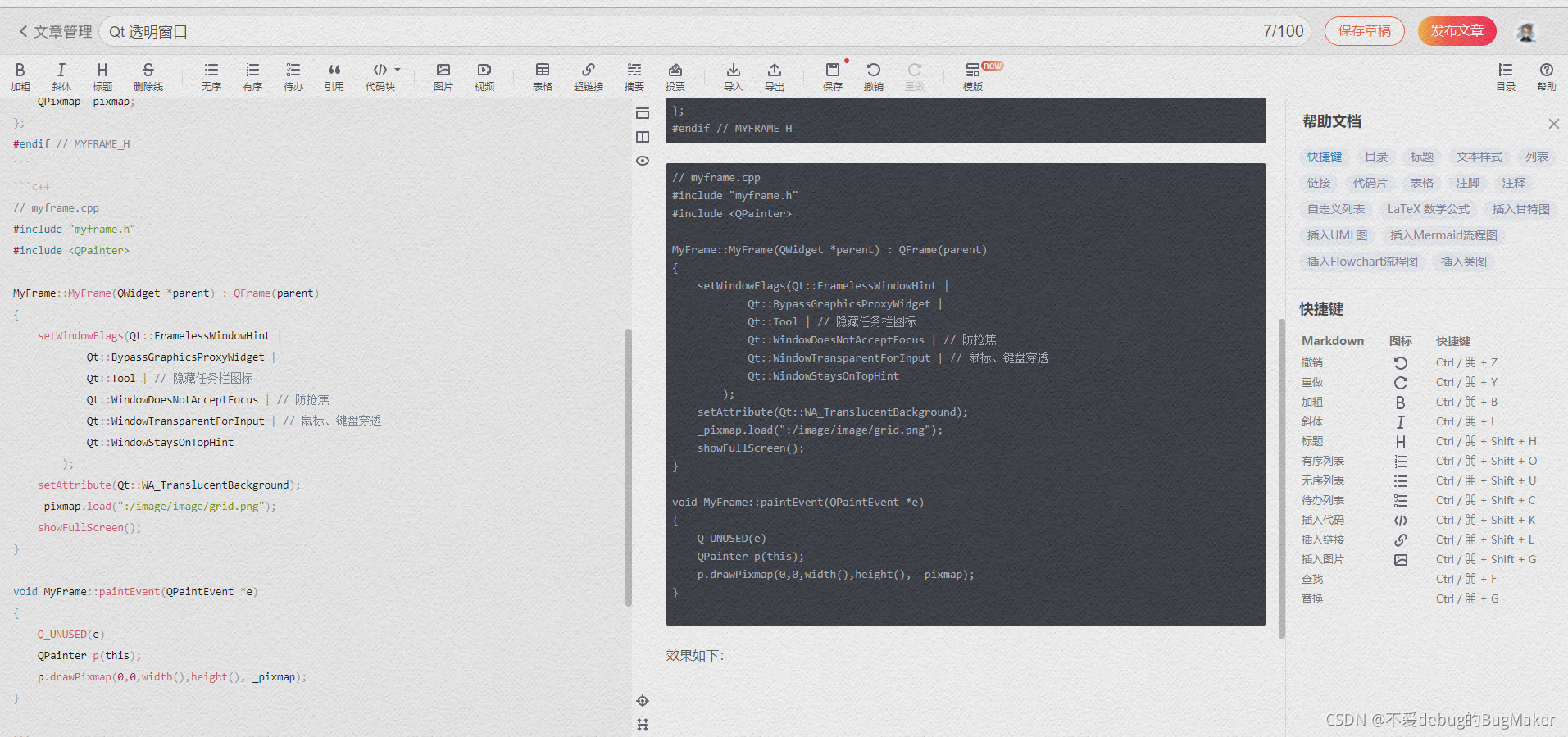This screenshot has height=737, width=1568.
Task: Open the 插入UML图 help section
Action: (1338, 235)
